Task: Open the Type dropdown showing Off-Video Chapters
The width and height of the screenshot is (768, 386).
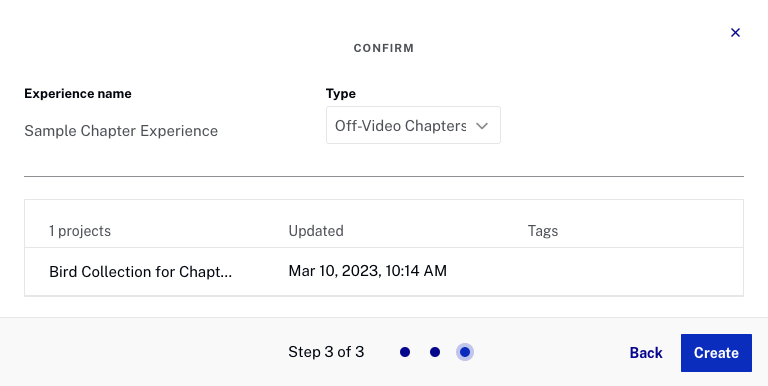Action: [413, 125]
